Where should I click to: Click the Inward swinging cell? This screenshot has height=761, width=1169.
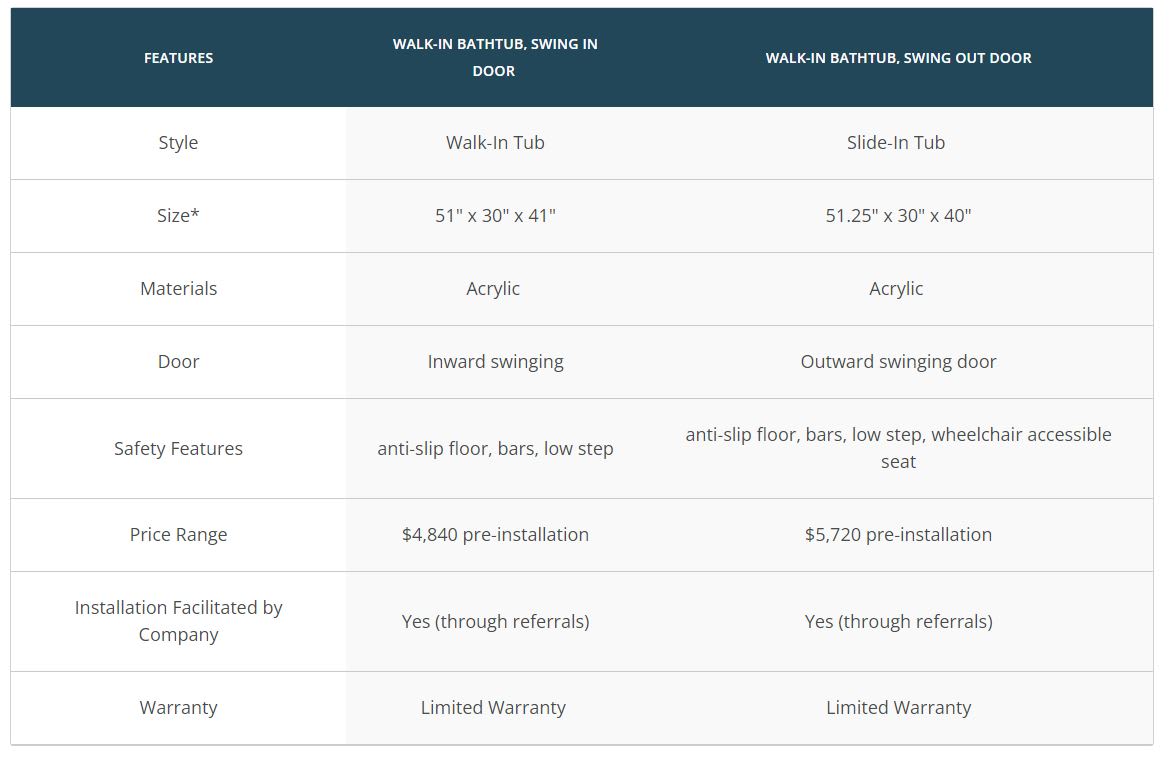click(495, 361)
